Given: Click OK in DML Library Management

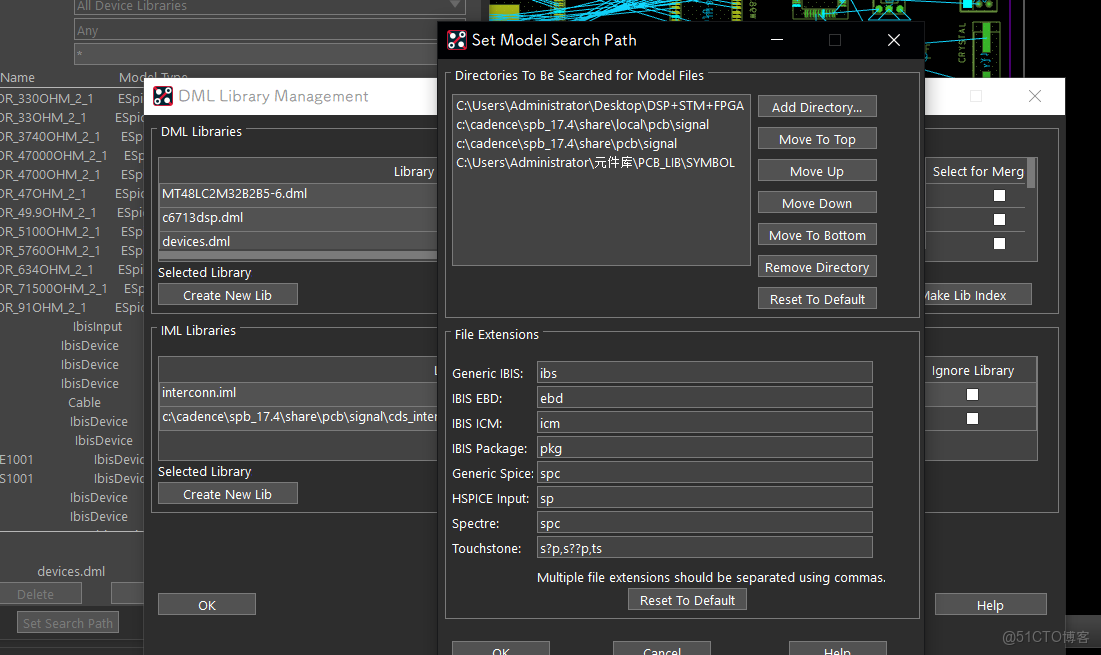Looking at the screenshot, I should [206, 604].
